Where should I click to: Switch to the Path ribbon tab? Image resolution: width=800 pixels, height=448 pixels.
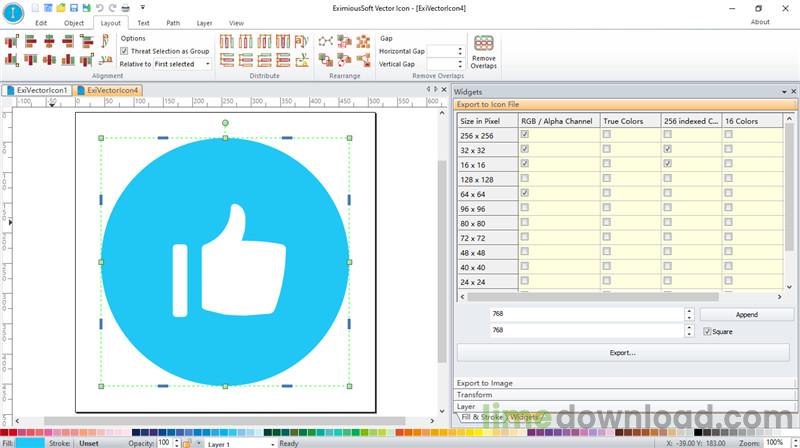click(x=173, y=23)
